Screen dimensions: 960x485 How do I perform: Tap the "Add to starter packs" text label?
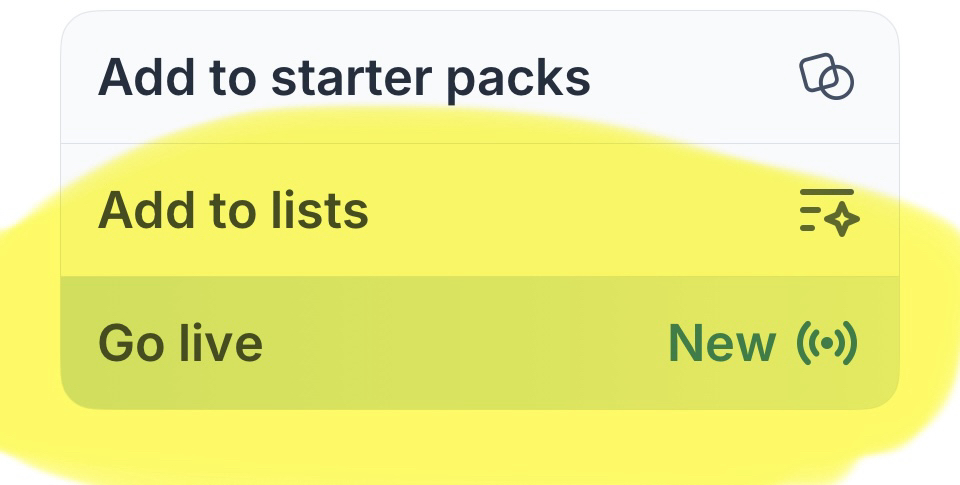344,78
